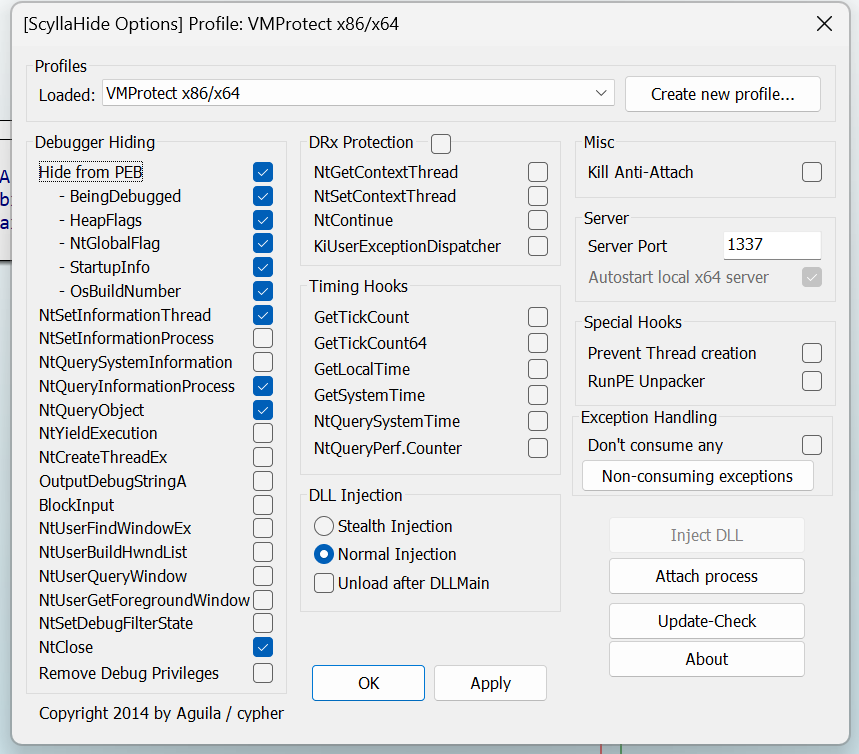Check Unload after DLLMain

point(324,583)
